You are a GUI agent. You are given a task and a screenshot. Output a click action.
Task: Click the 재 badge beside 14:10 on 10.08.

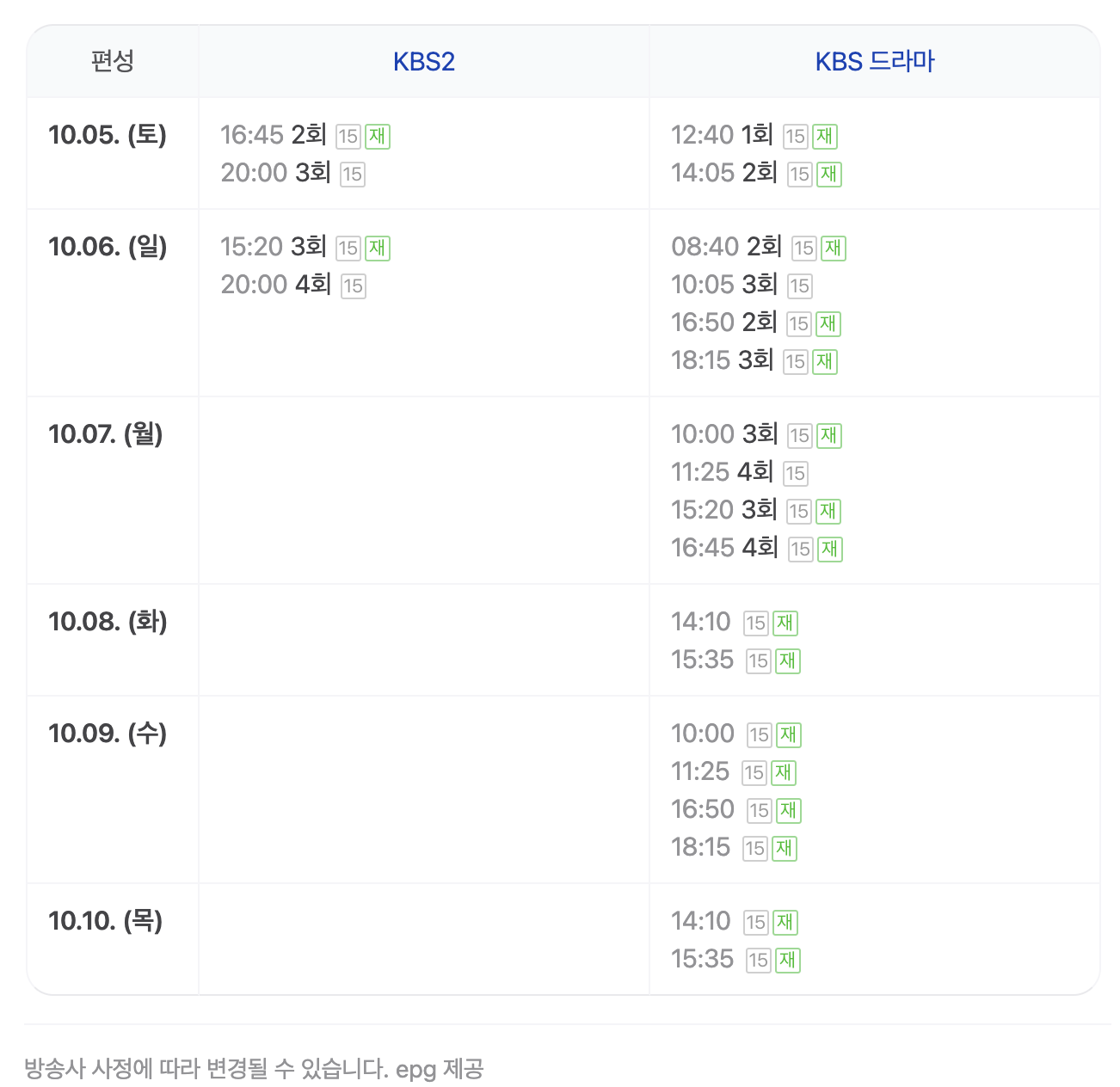tap(785, 623)
